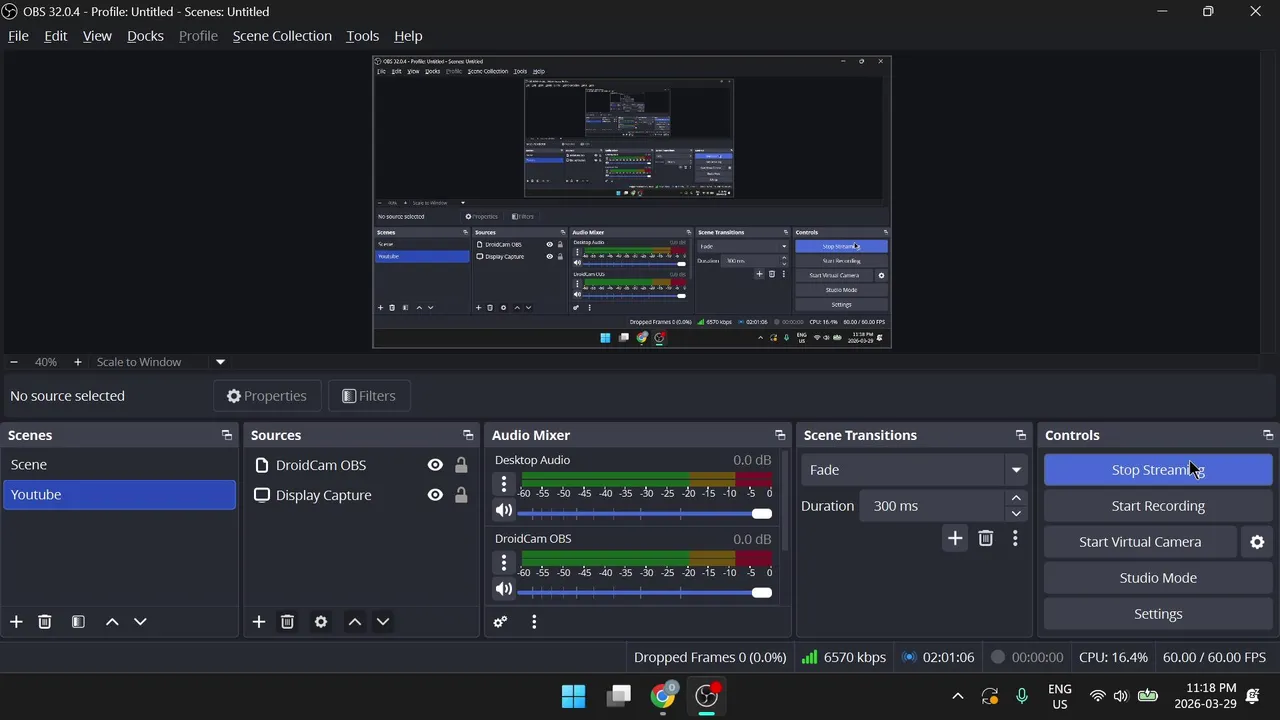The height and width of the screenshot is (720, 1280).
Task: Add a configurable transition plus icon
Action: pyautogui.click(x=955, y=538)
